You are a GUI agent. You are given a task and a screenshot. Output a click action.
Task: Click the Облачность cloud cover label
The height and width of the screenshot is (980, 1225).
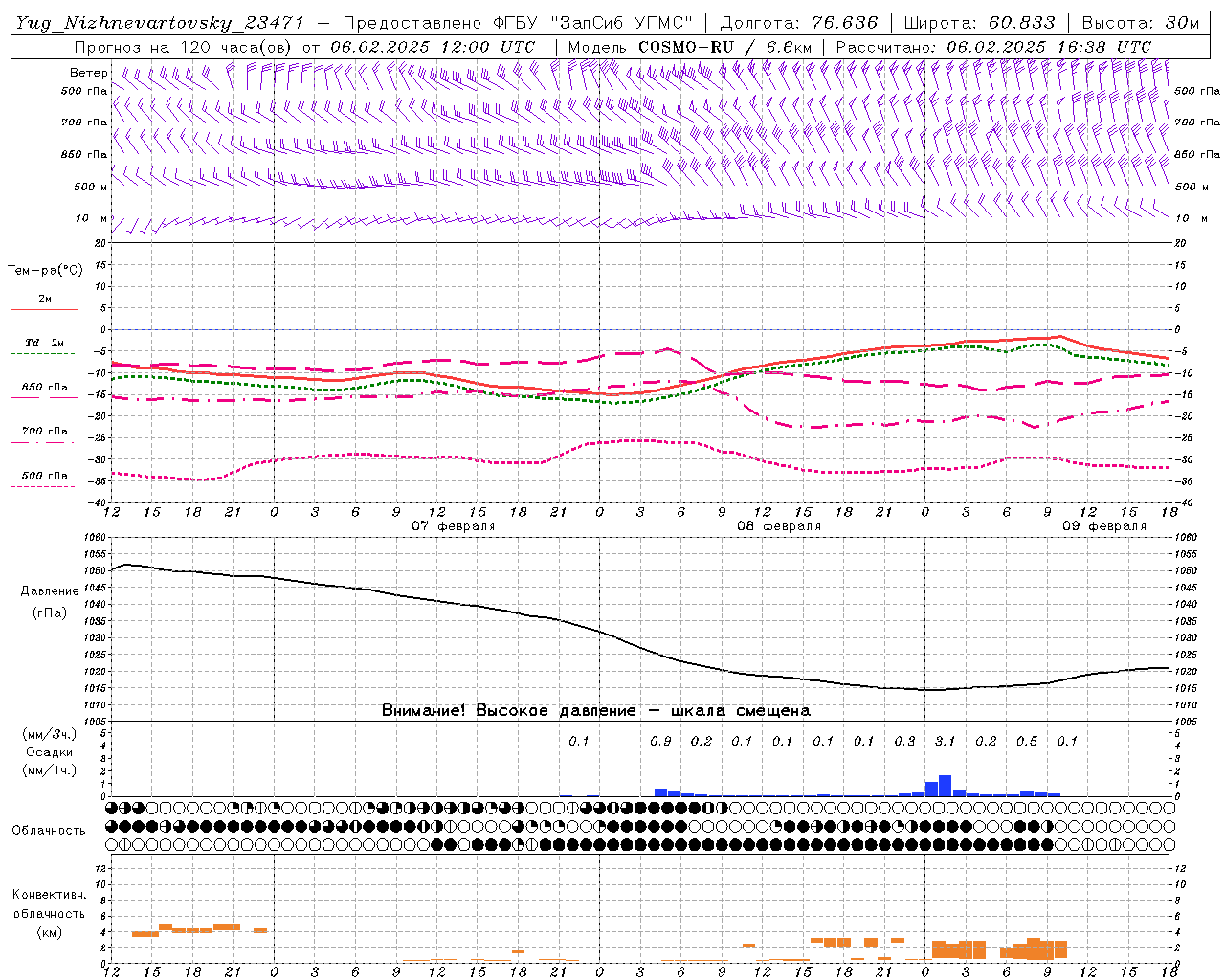pos(49,831)
